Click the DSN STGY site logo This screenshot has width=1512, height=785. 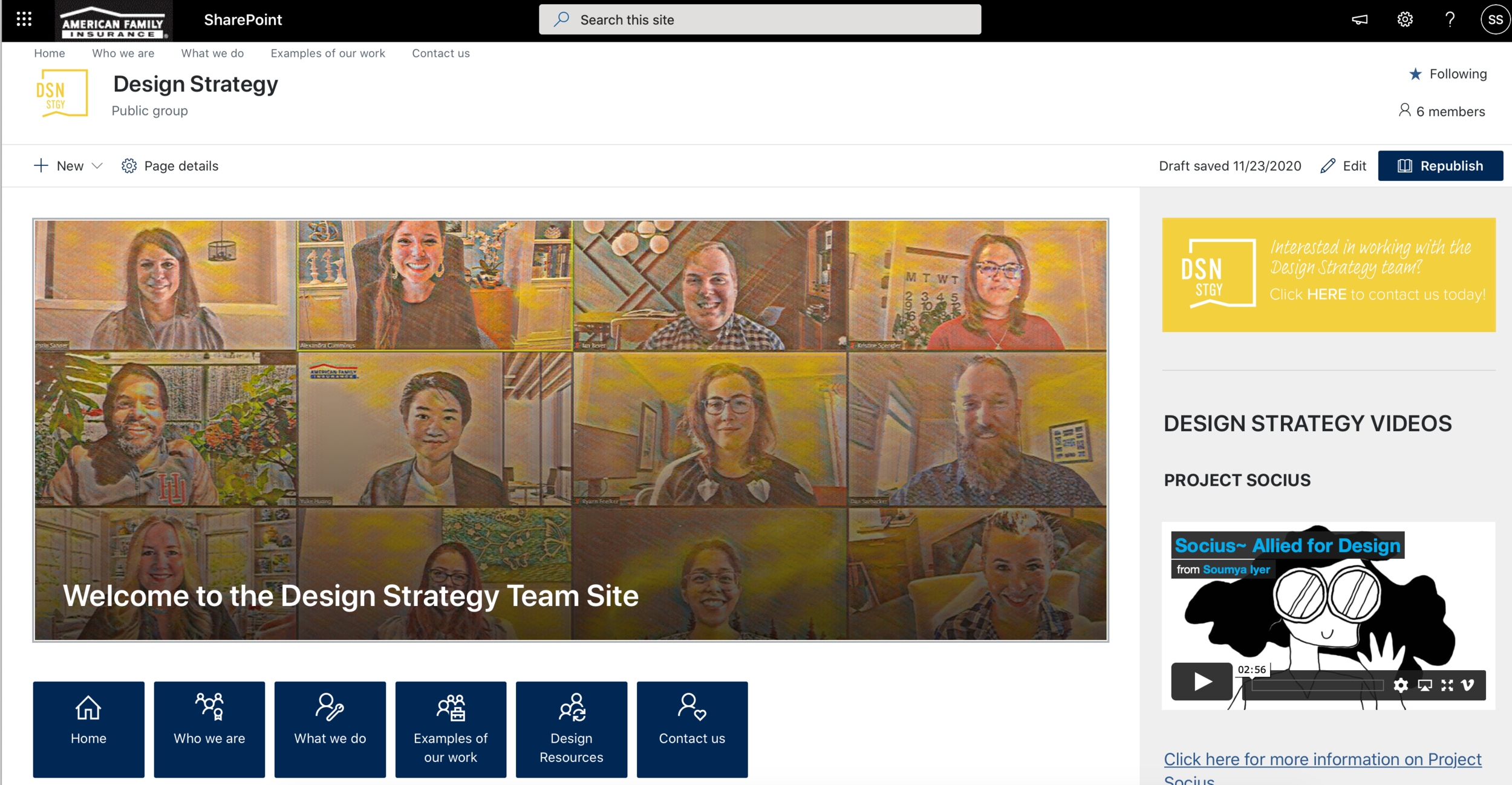(64, 93)
